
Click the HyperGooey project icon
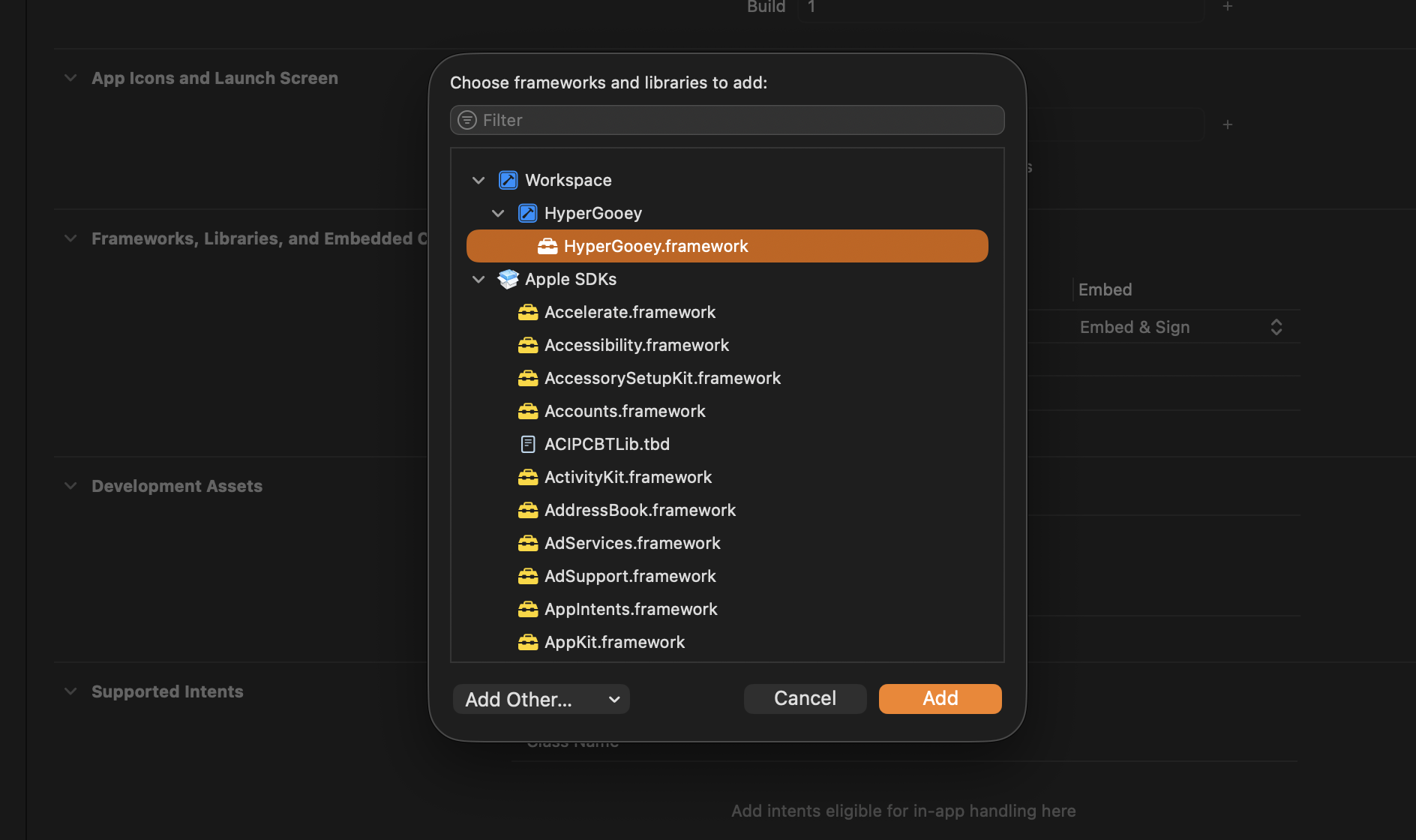528,213
